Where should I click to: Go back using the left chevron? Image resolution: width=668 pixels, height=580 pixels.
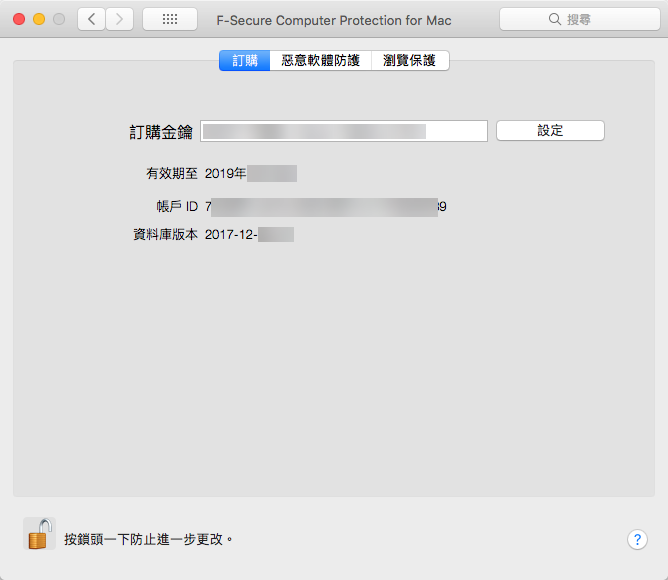[92, 19]
